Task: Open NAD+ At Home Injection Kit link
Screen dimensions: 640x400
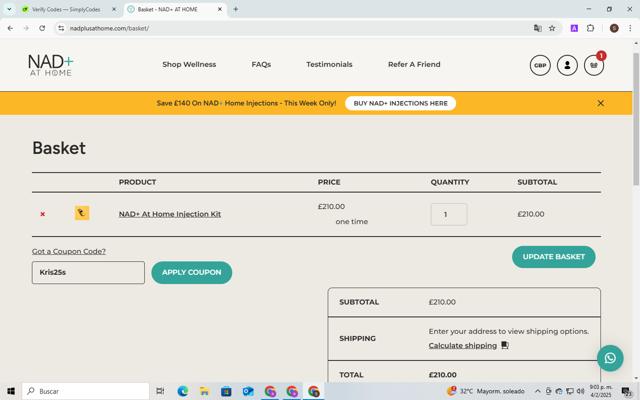Action: [170, 214]
